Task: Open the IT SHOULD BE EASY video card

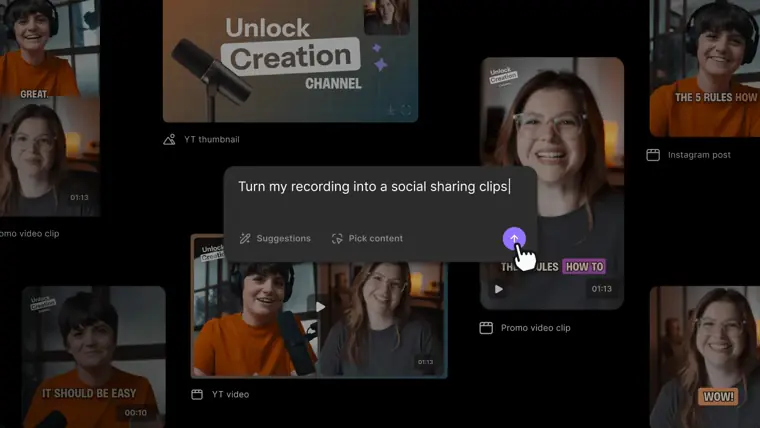Action: point(94,357)
